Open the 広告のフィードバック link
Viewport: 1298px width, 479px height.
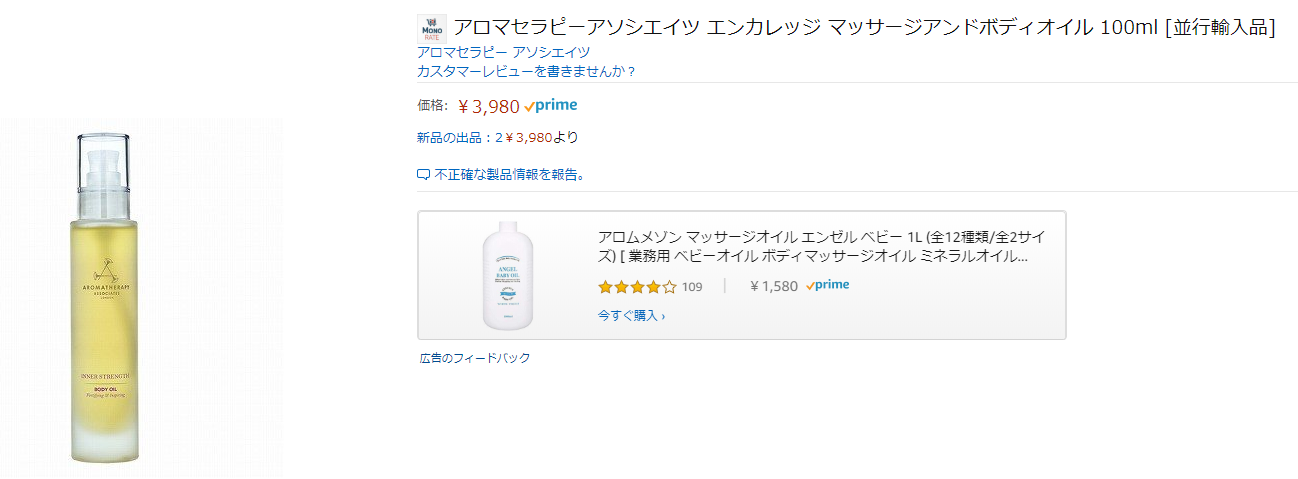pos(475,358)
